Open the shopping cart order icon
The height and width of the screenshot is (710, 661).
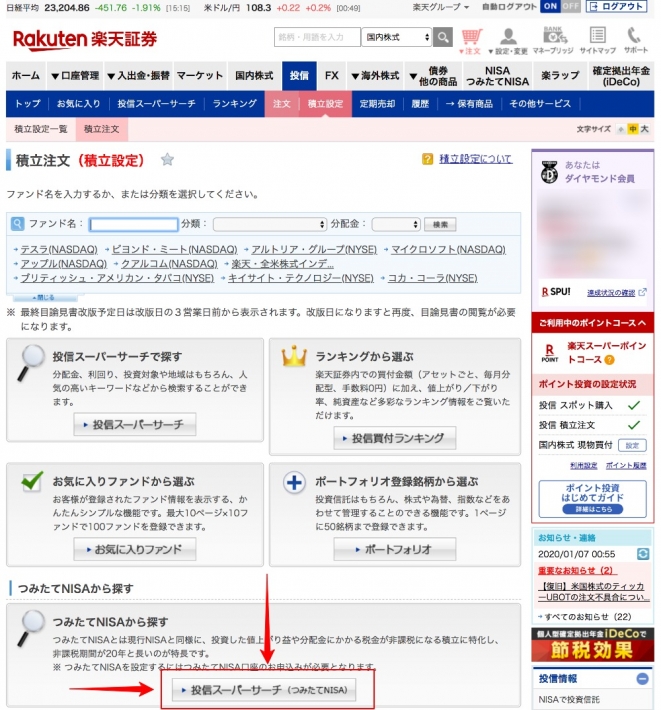pyautogui.click(x=471, y=41)
